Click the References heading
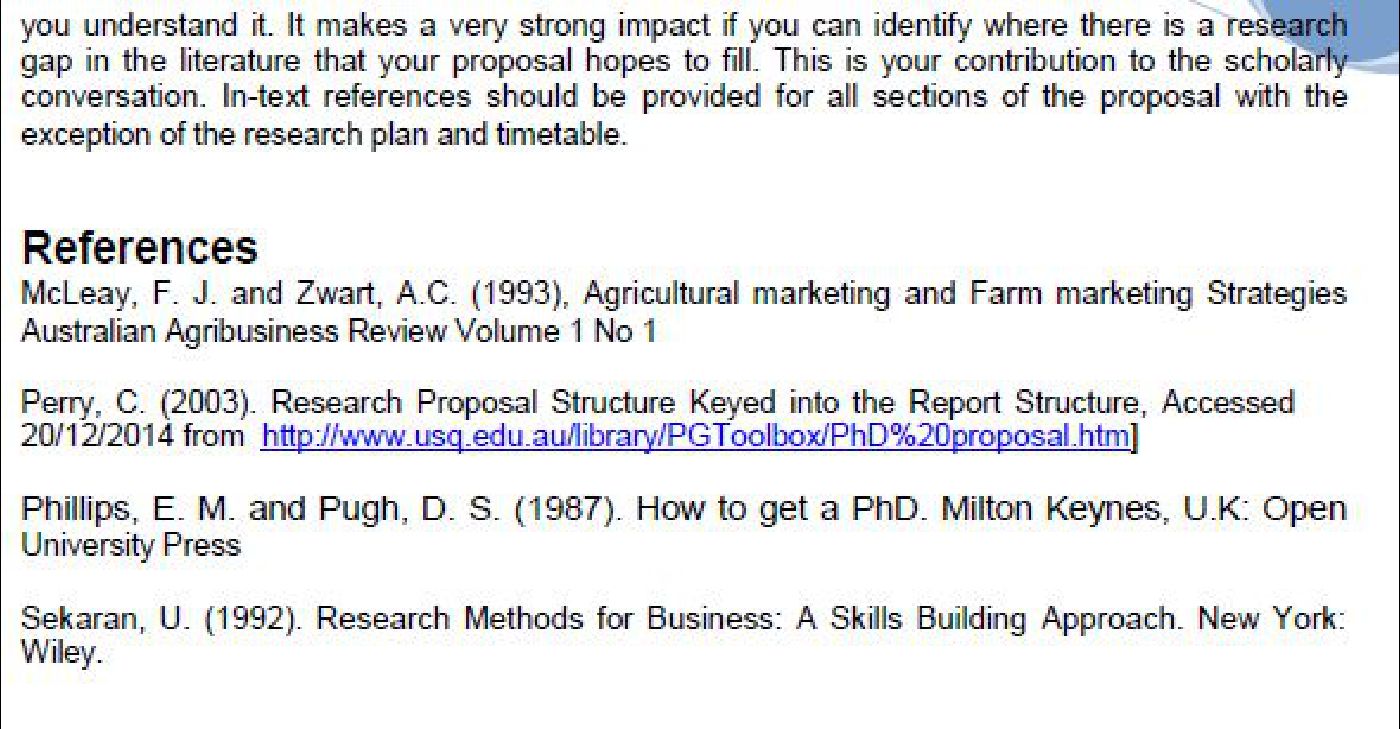The width and height of the screenshot is (1400, 729). pyautogui.click(x=139, y=247)
